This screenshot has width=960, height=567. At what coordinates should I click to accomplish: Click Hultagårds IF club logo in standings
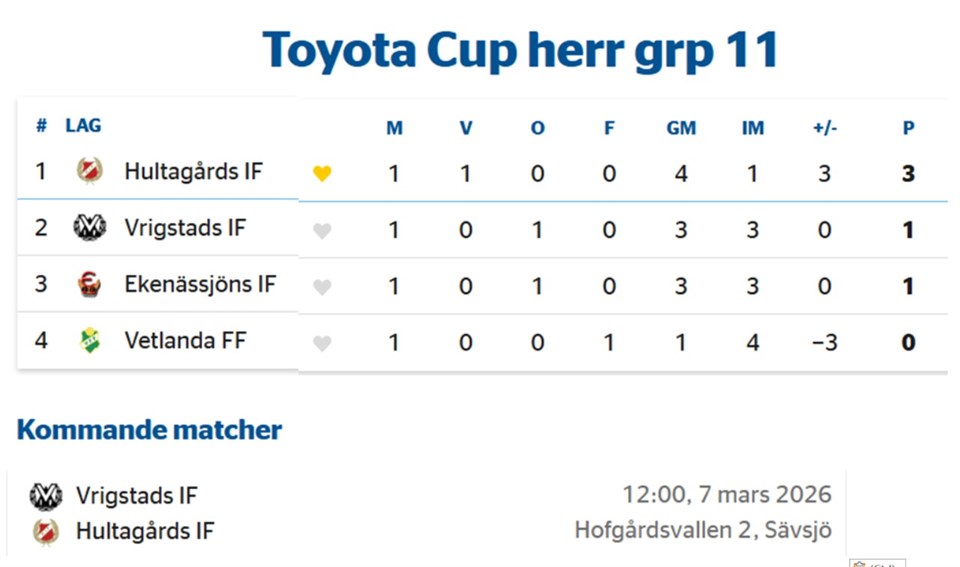[89, 171]
